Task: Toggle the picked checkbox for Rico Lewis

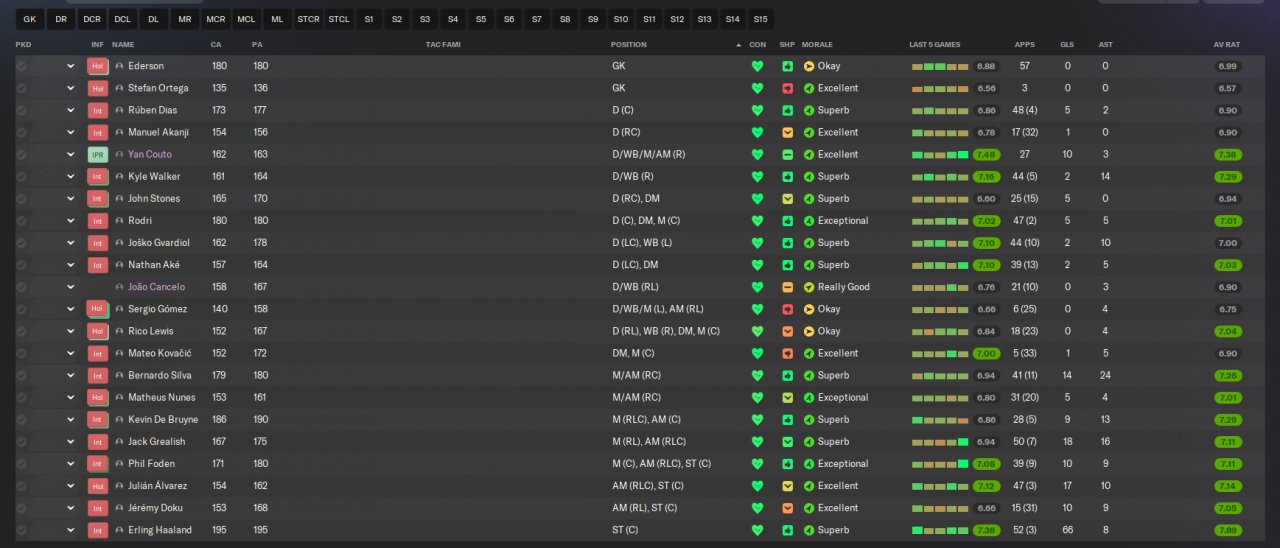Action: (22, 331)
